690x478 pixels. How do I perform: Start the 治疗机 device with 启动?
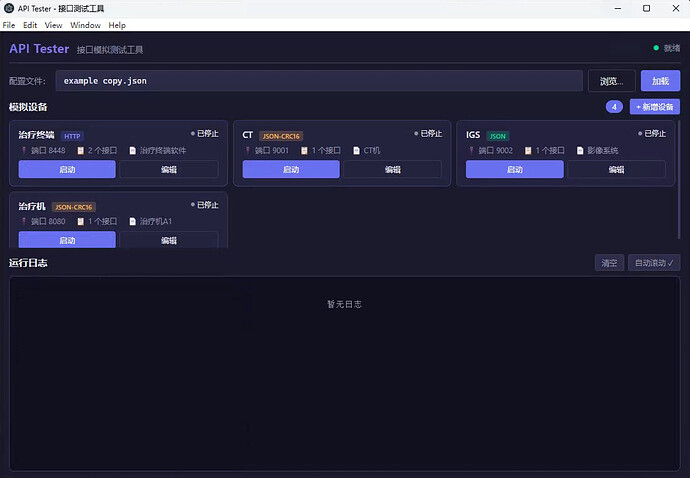coord(67,240)
